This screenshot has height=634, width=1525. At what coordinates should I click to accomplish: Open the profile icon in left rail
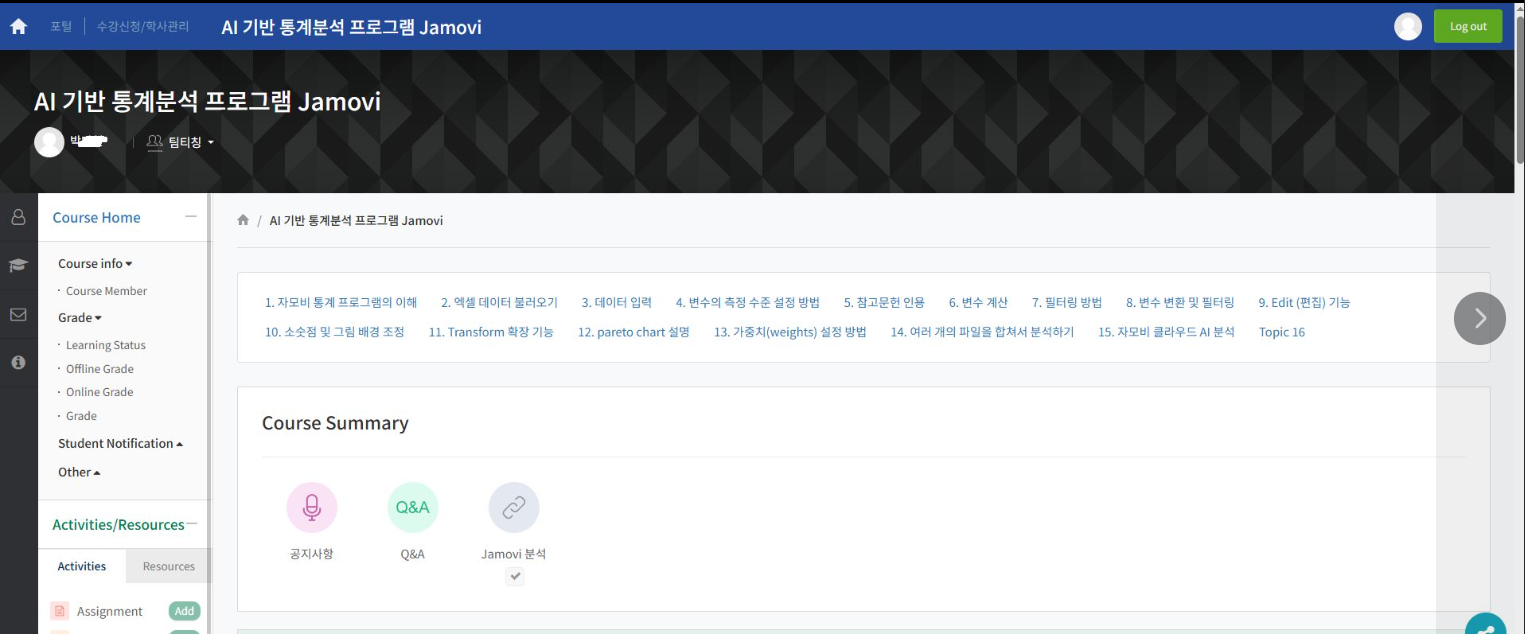tap(18, 217)
